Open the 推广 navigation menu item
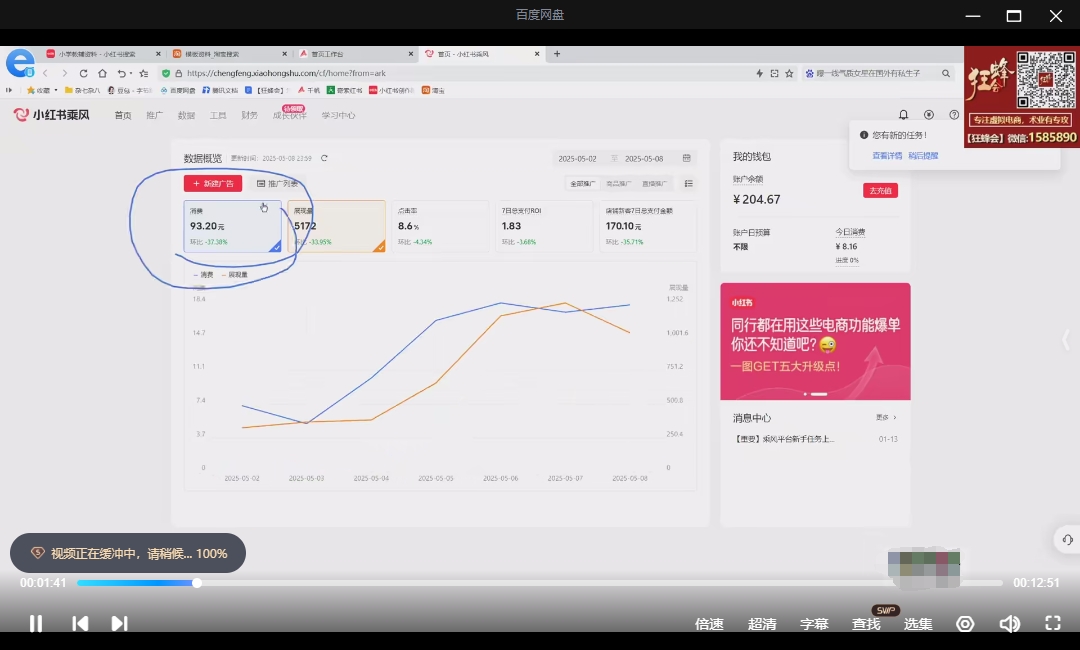 pyautogui.click(x=154, y=116)
